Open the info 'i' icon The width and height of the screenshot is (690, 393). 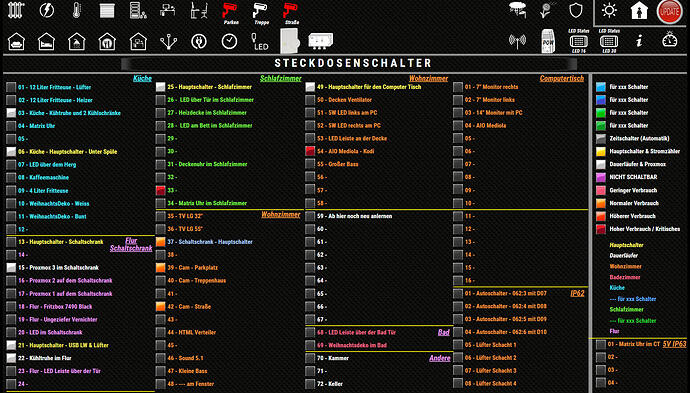pos(639,41)
